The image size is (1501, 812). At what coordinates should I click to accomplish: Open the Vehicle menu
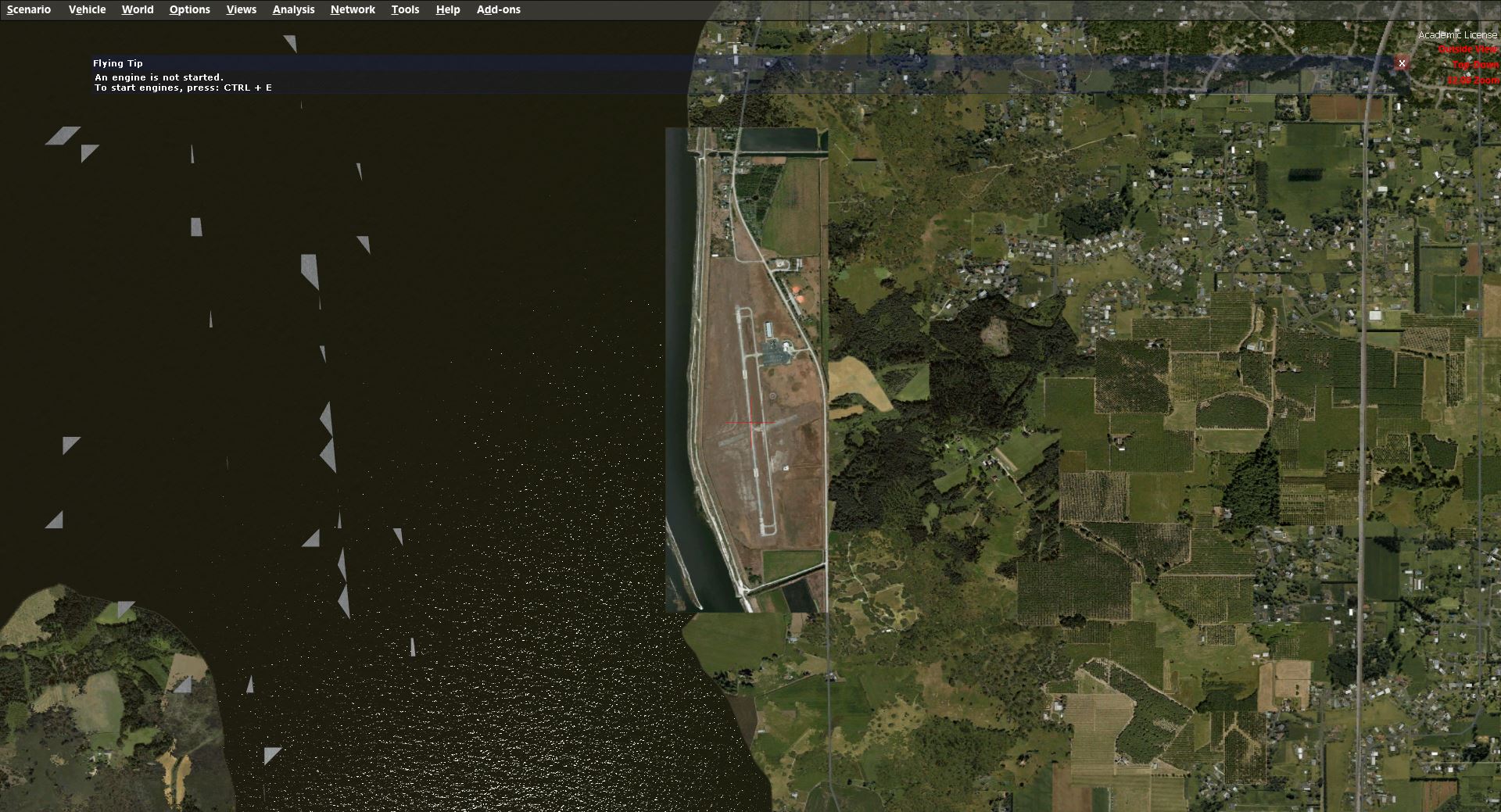[x=87, y=9]
